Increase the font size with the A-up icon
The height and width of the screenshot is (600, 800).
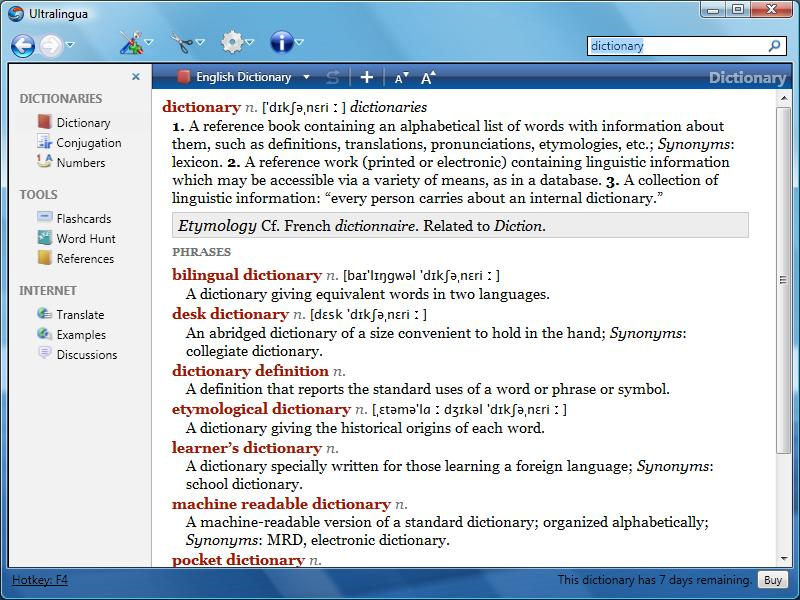(x=429, y=75)
